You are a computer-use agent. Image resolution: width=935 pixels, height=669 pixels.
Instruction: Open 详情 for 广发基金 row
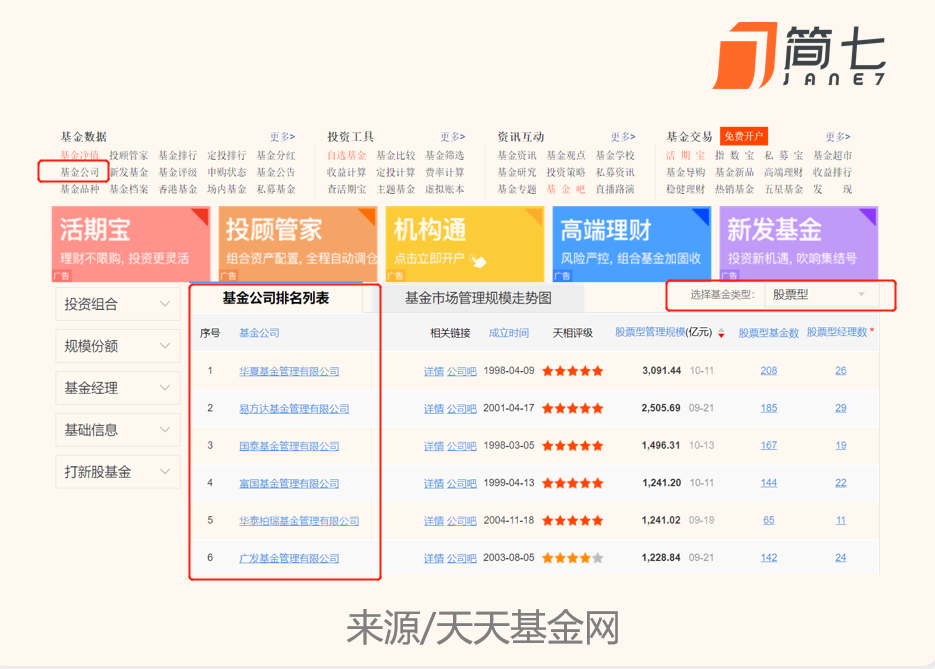pos(434,559)
